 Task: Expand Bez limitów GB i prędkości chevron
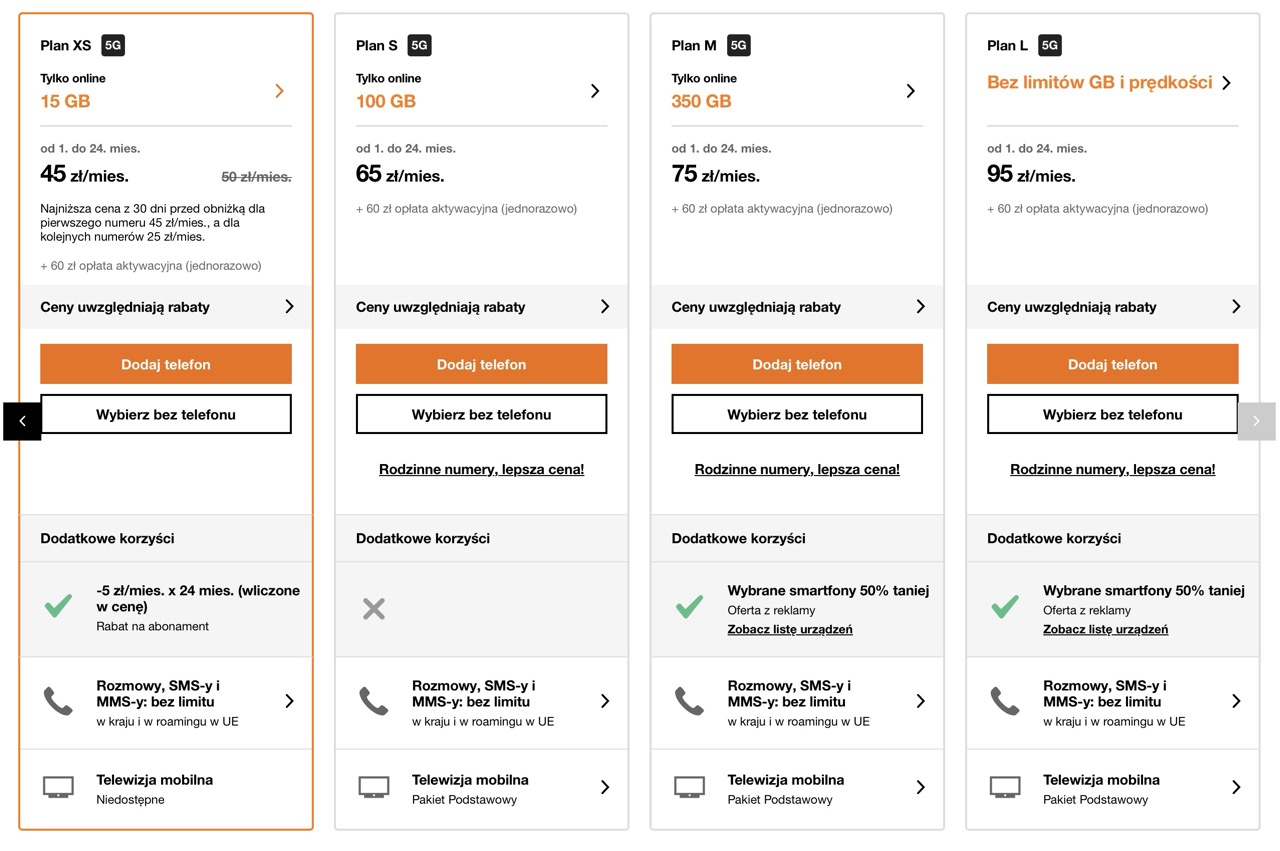point(1227,83)
